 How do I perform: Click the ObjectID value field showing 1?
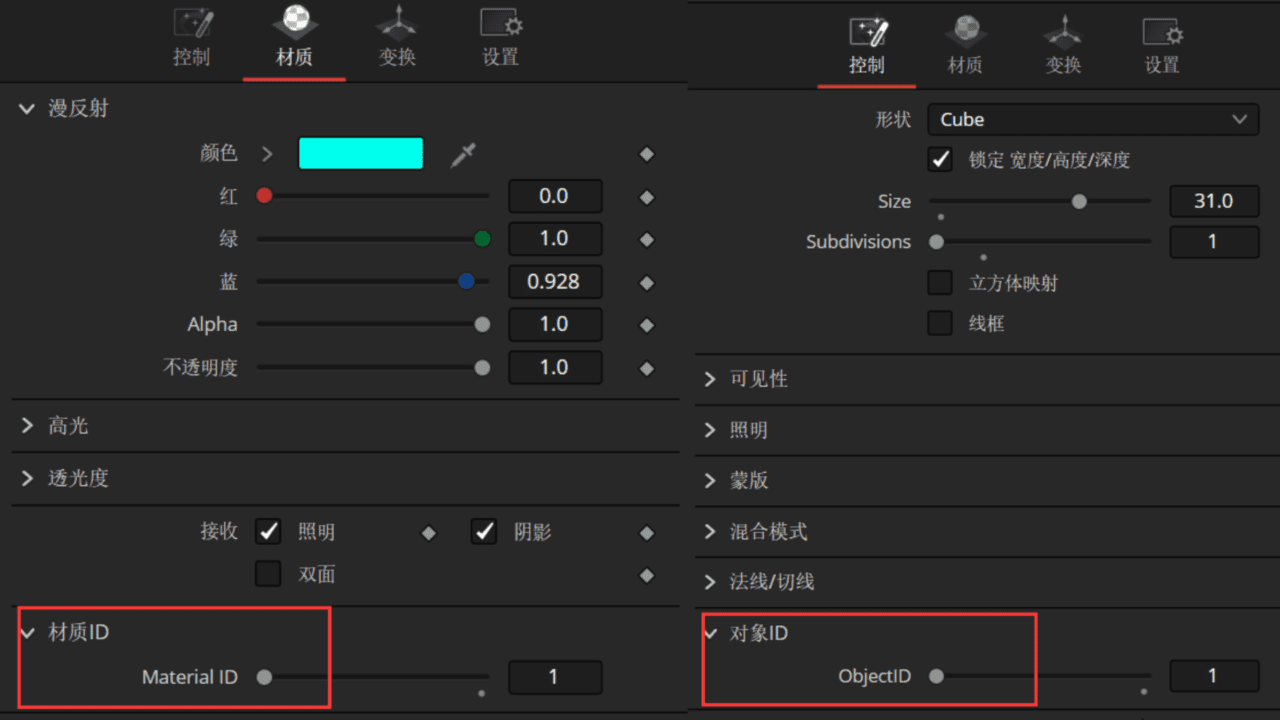tap(1213, 676)
